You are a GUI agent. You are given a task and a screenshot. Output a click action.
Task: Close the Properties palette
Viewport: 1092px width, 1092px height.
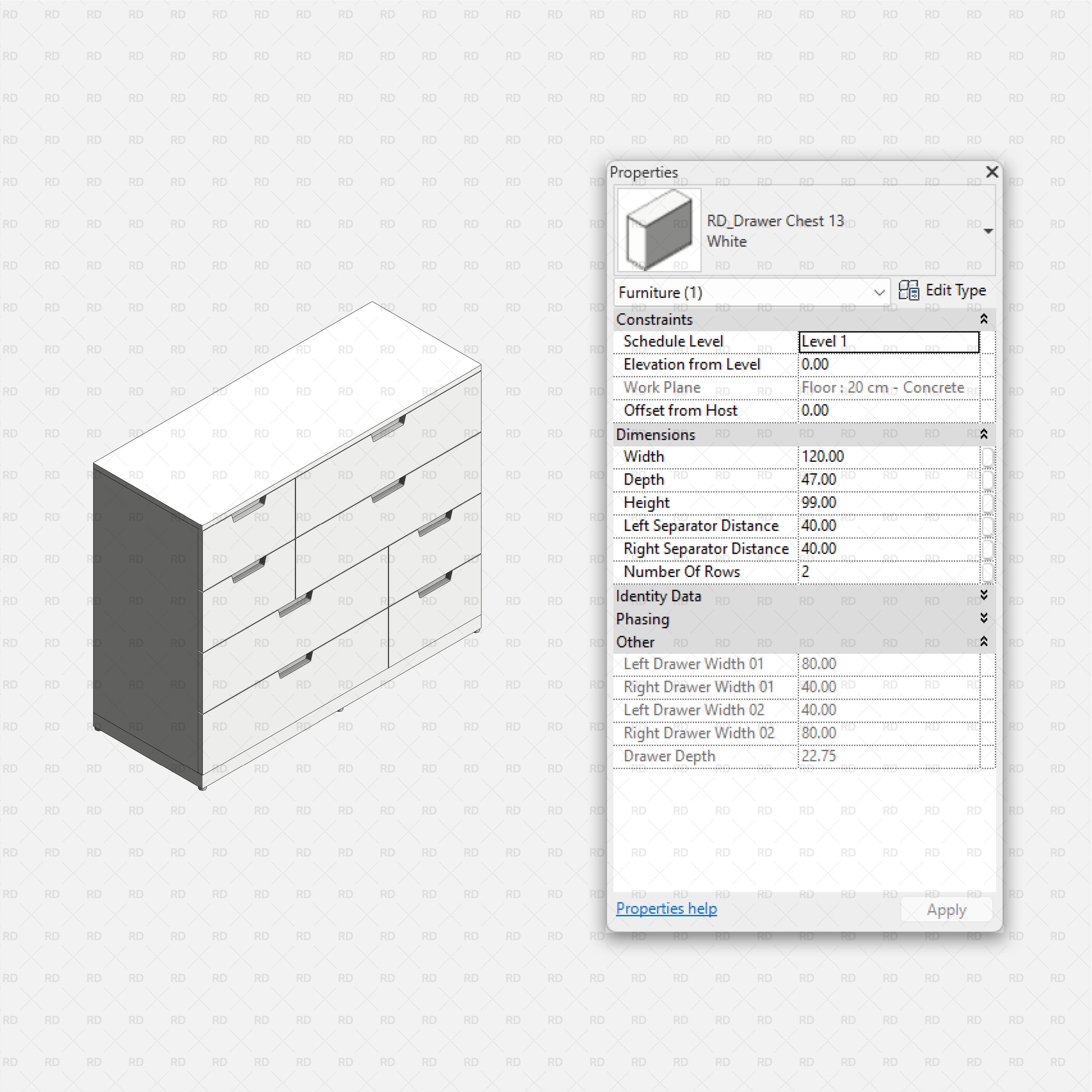992,172
